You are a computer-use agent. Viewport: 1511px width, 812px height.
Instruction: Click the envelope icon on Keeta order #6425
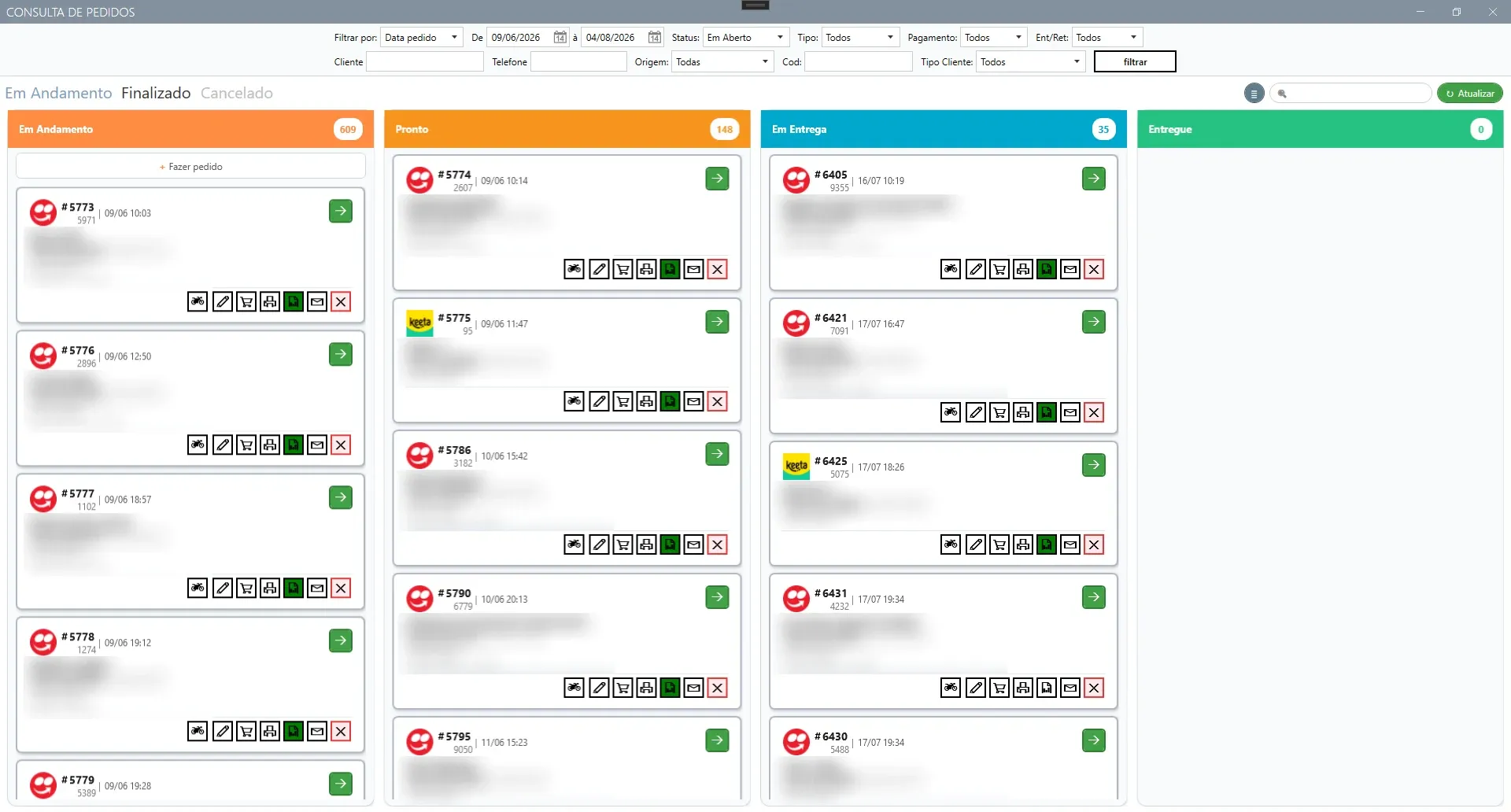(x=1070, y=545)
